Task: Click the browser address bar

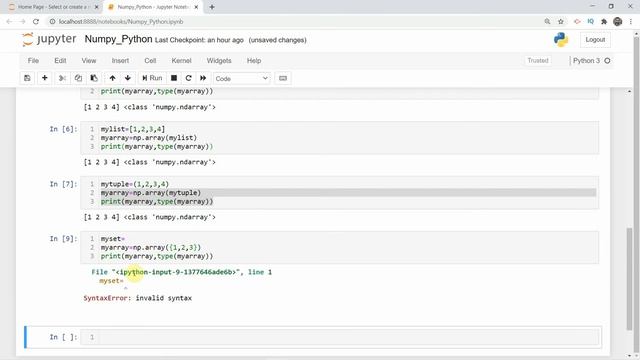Action: (x=294, y=22)
